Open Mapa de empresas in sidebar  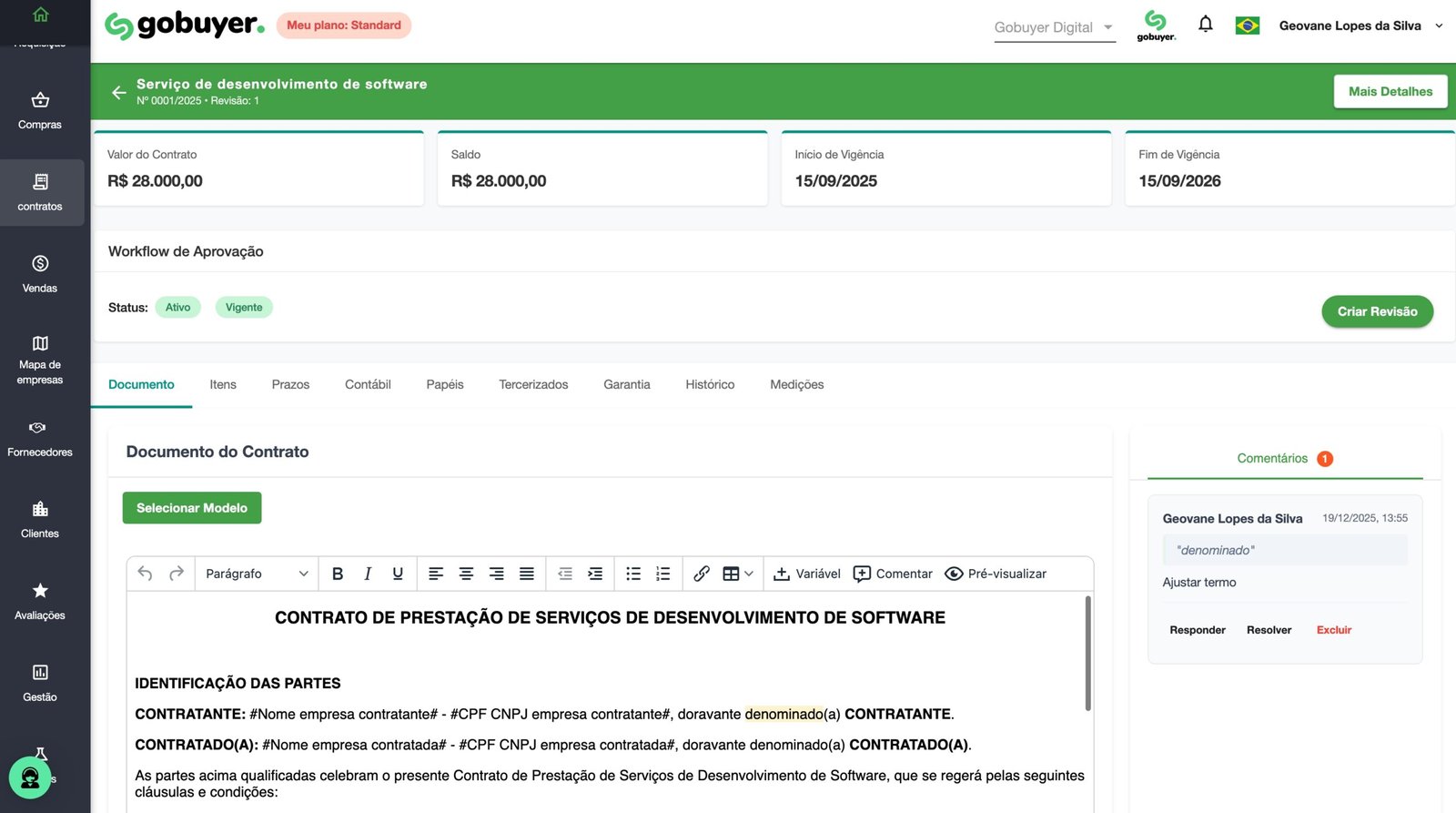(x=40, y=360)
